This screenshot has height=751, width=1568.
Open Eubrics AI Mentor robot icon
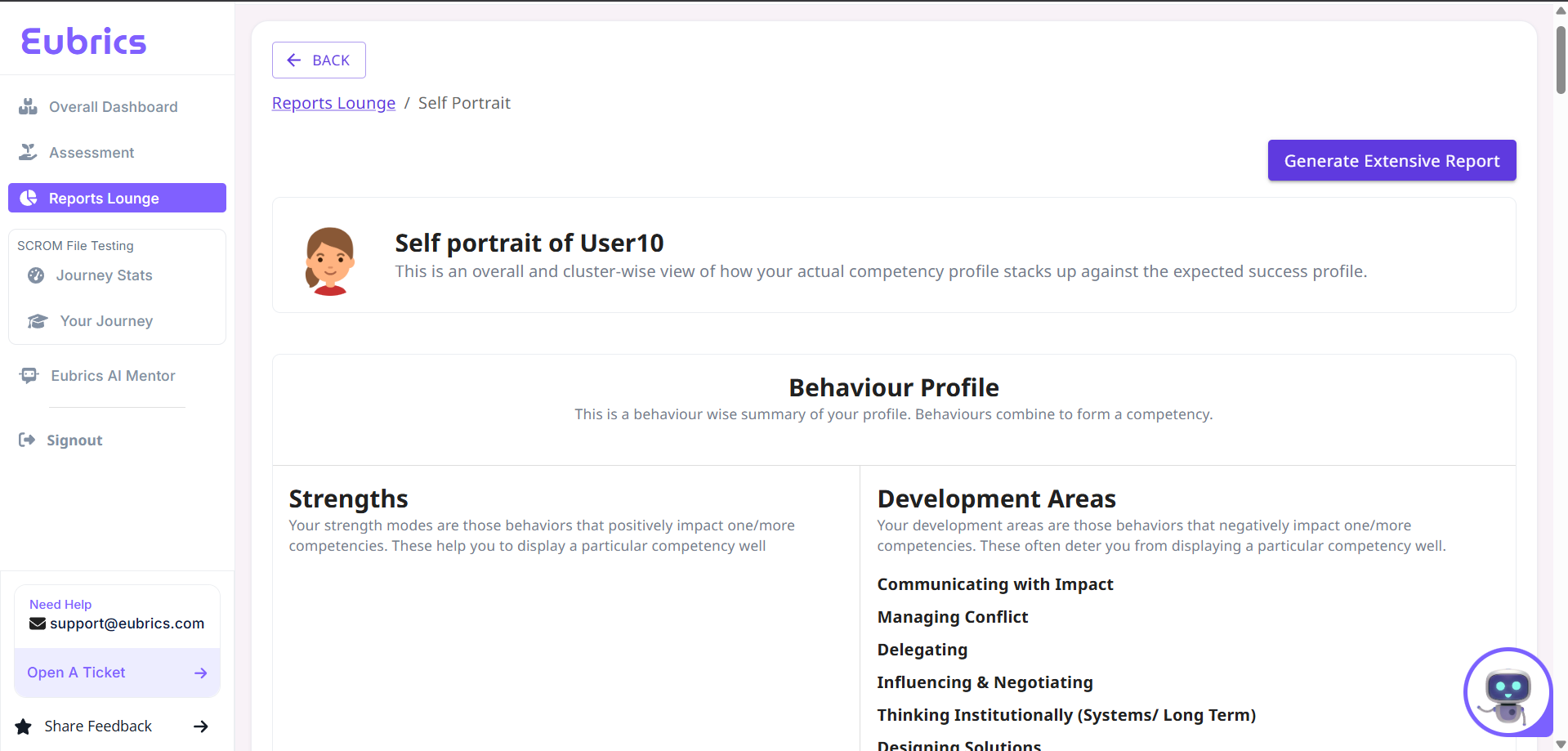29,375
